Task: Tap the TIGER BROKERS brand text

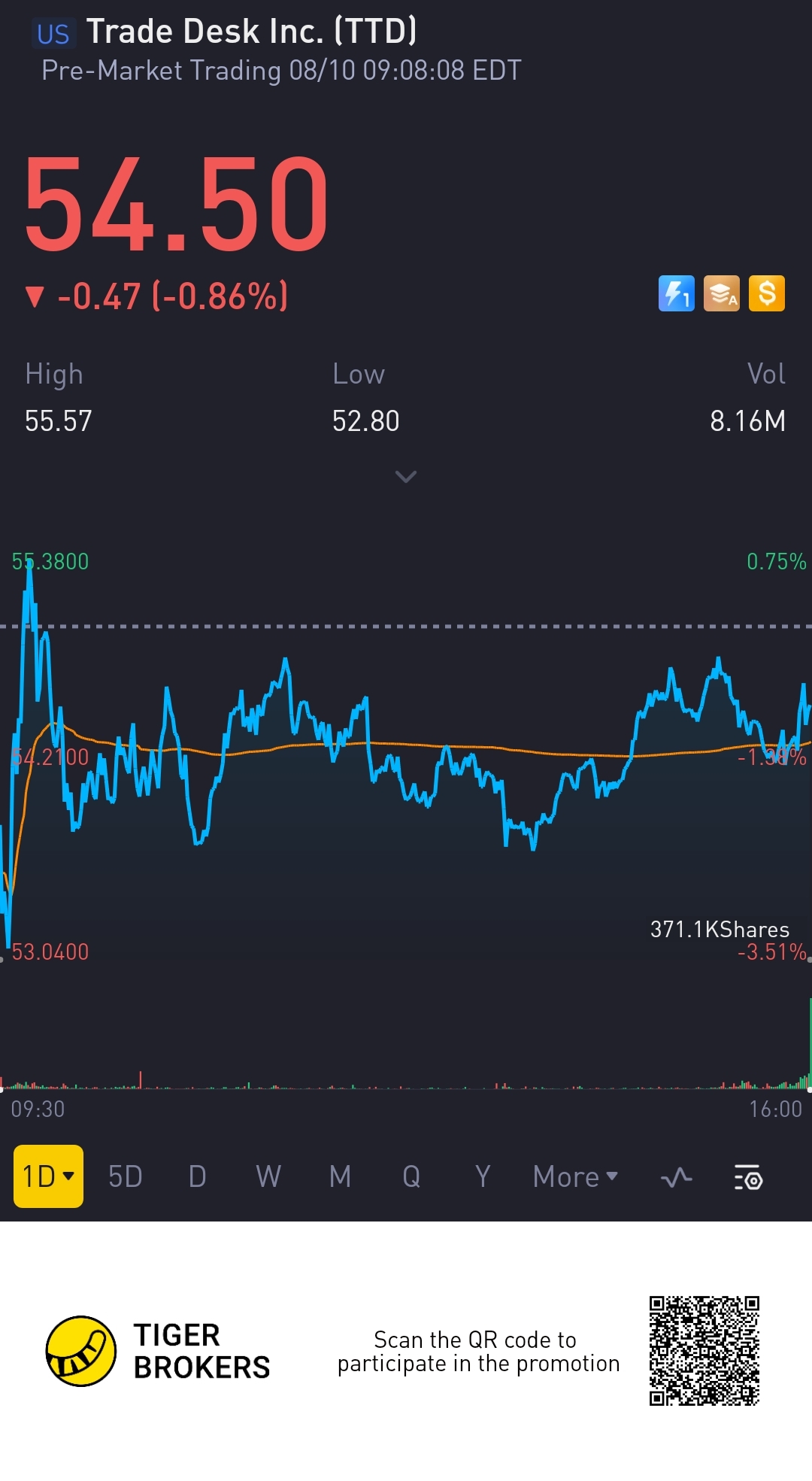Action: pos(201,1352)
